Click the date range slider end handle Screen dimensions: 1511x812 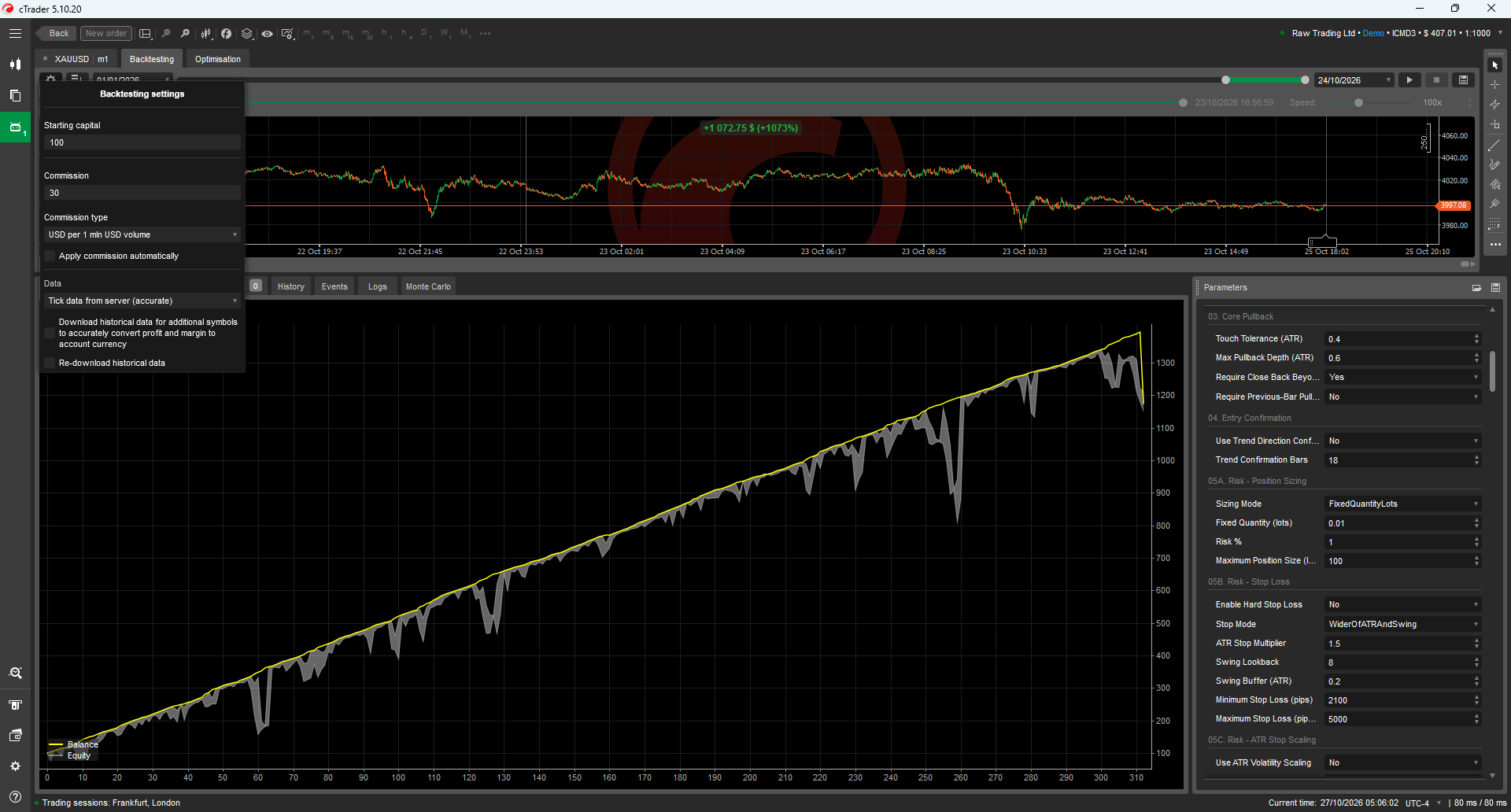(1305, 80)
